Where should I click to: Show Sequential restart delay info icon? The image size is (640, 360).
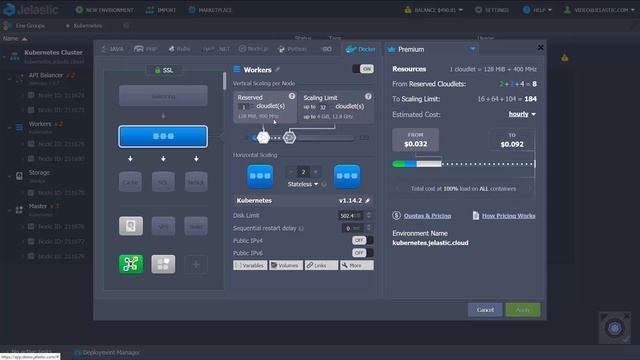click(301, 229)
